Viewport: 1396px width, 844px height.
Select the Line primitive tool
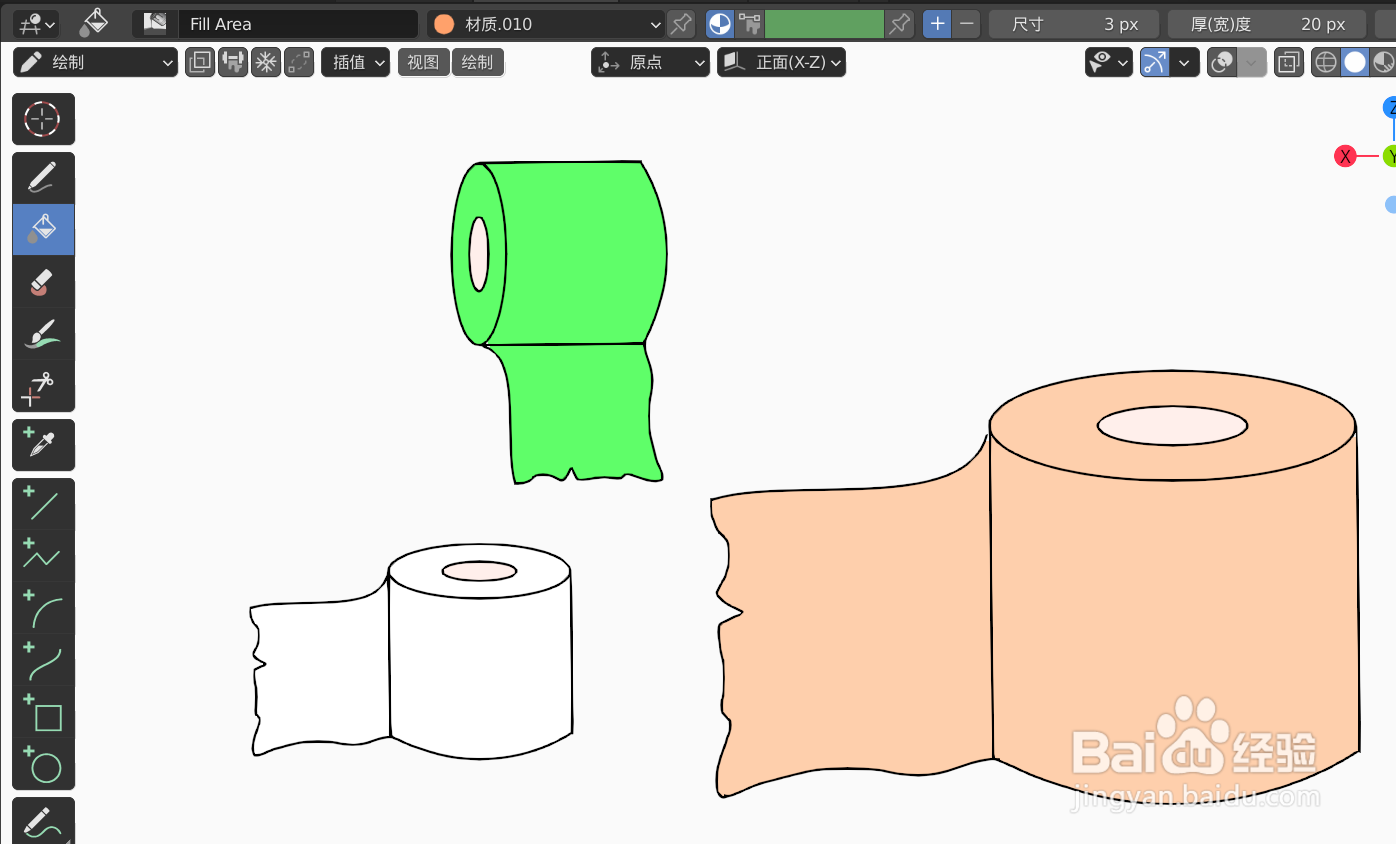pos(43,503)
